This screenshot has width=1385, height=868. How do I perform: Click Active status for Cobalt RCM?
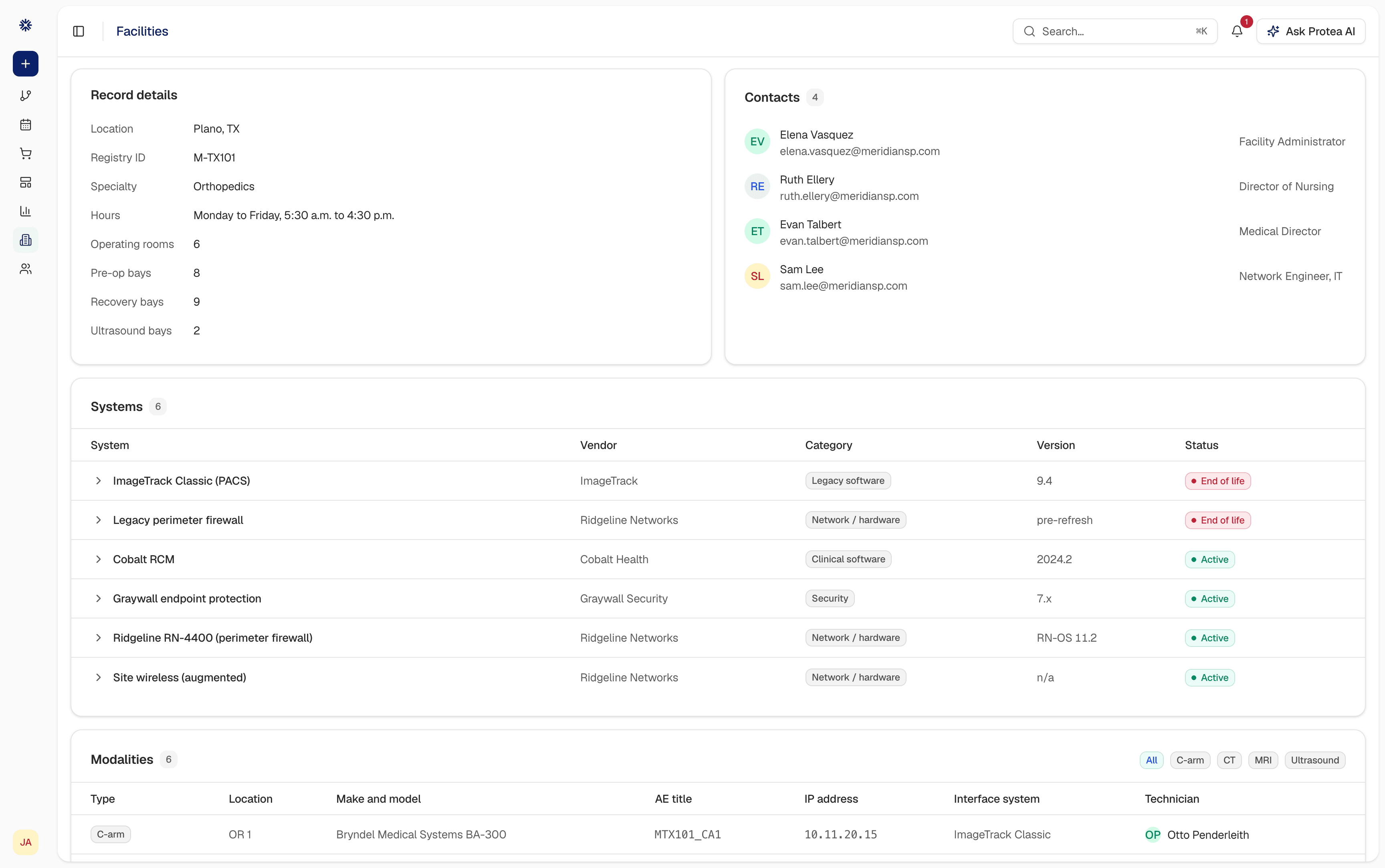tap(1209, 560)
